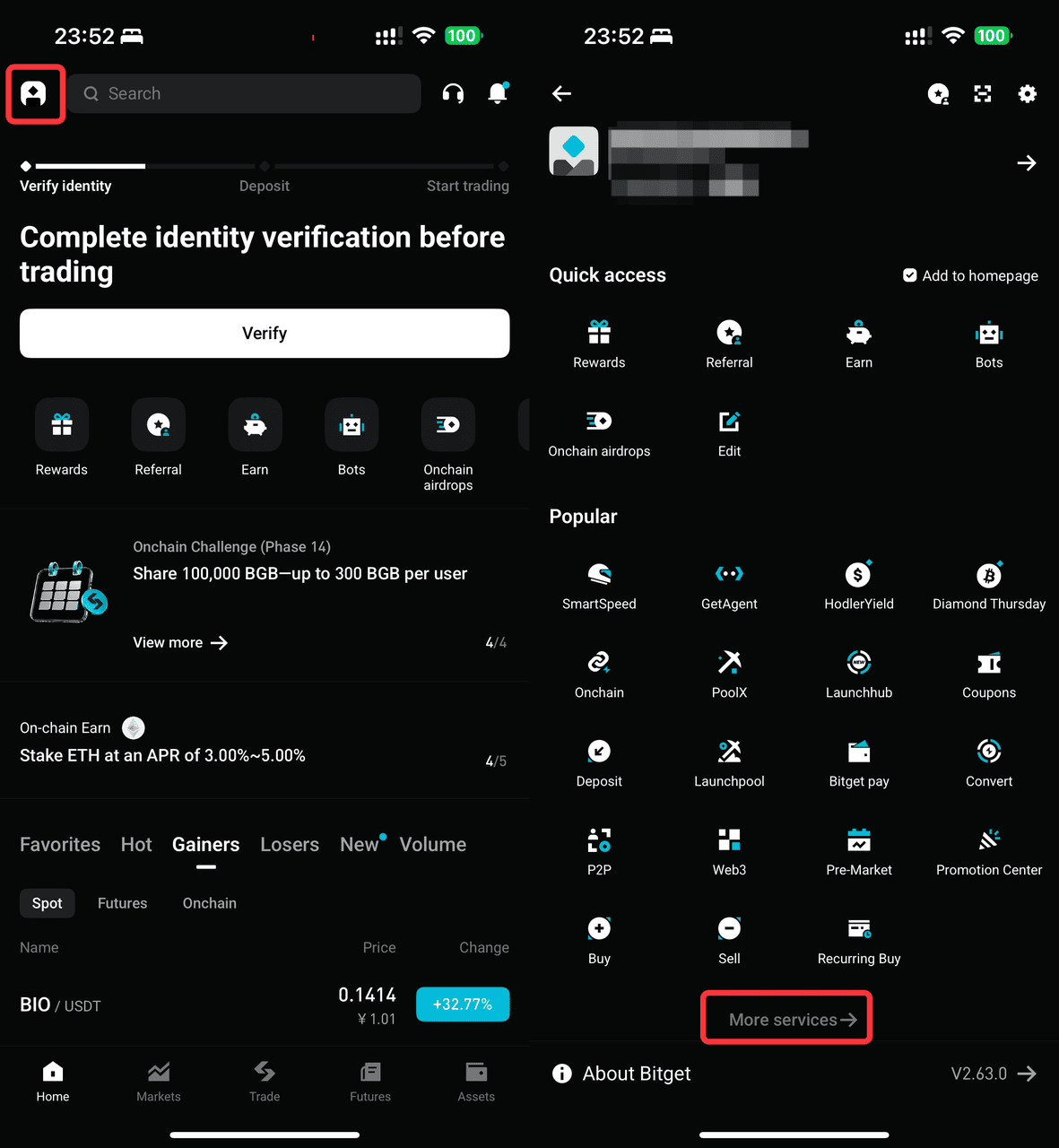
Task: Edit the Quick access shortcuts
Action: [x=730, y=432]
